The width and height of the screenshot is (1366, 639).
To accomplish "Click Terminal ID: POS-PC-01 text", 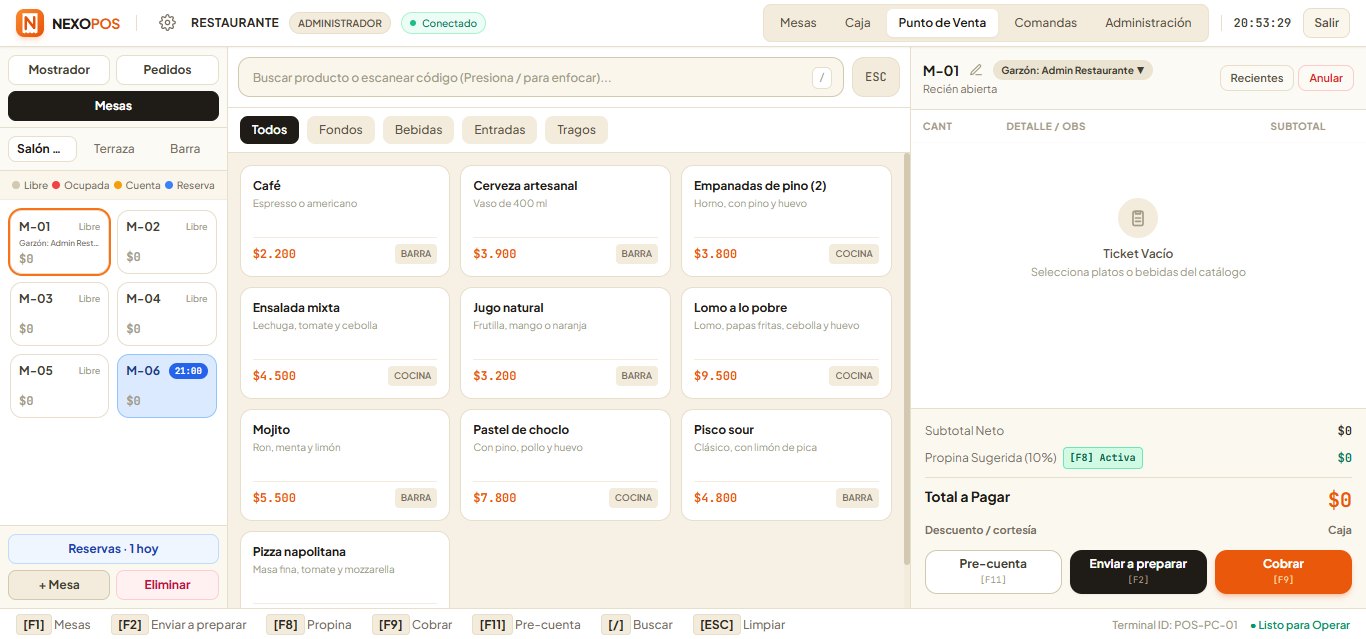I will click(1175, 625).
